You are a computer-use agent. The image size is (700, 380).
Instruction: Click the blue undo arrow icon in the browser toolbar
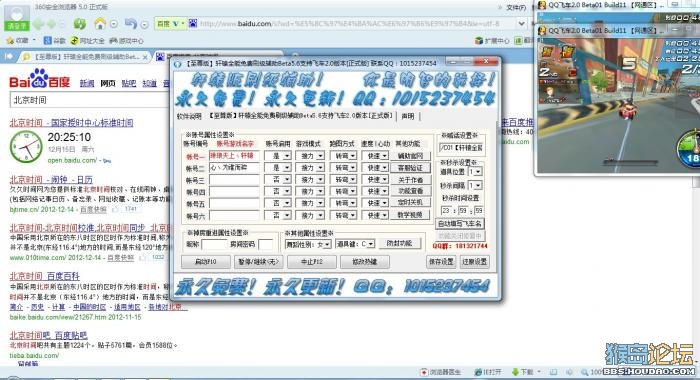pos(131,23)
